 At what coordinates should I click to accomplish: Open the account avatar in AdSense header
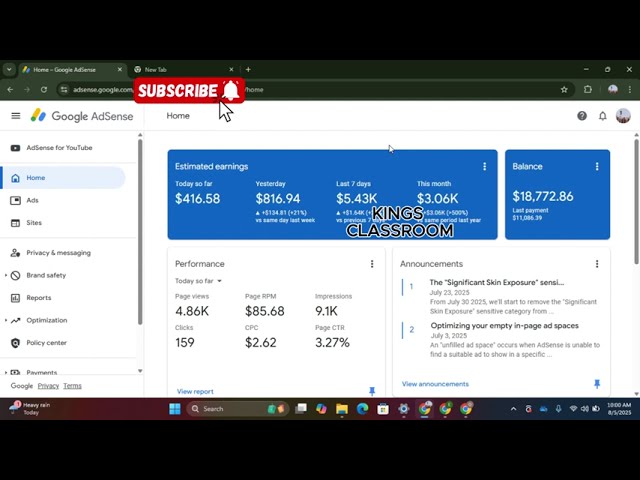(623, 116)
